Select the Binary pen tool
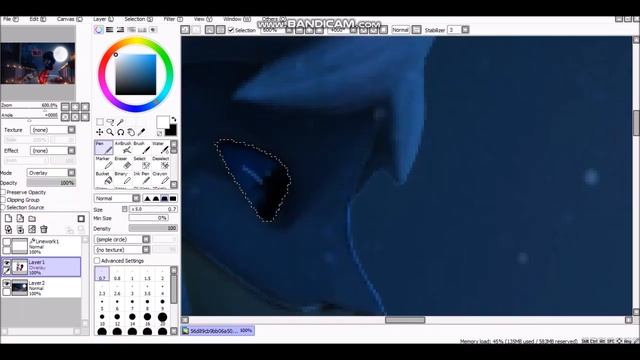The height and width of the screenshot is (360, 640). click(x=123, y=178)
